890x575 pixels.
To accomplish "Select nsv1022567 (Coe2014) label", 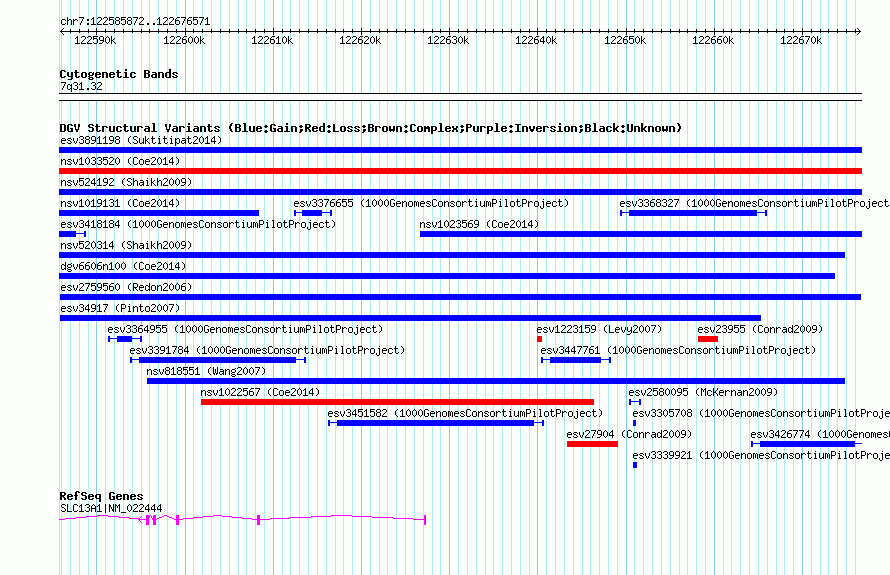I will (x=260, y=392).
